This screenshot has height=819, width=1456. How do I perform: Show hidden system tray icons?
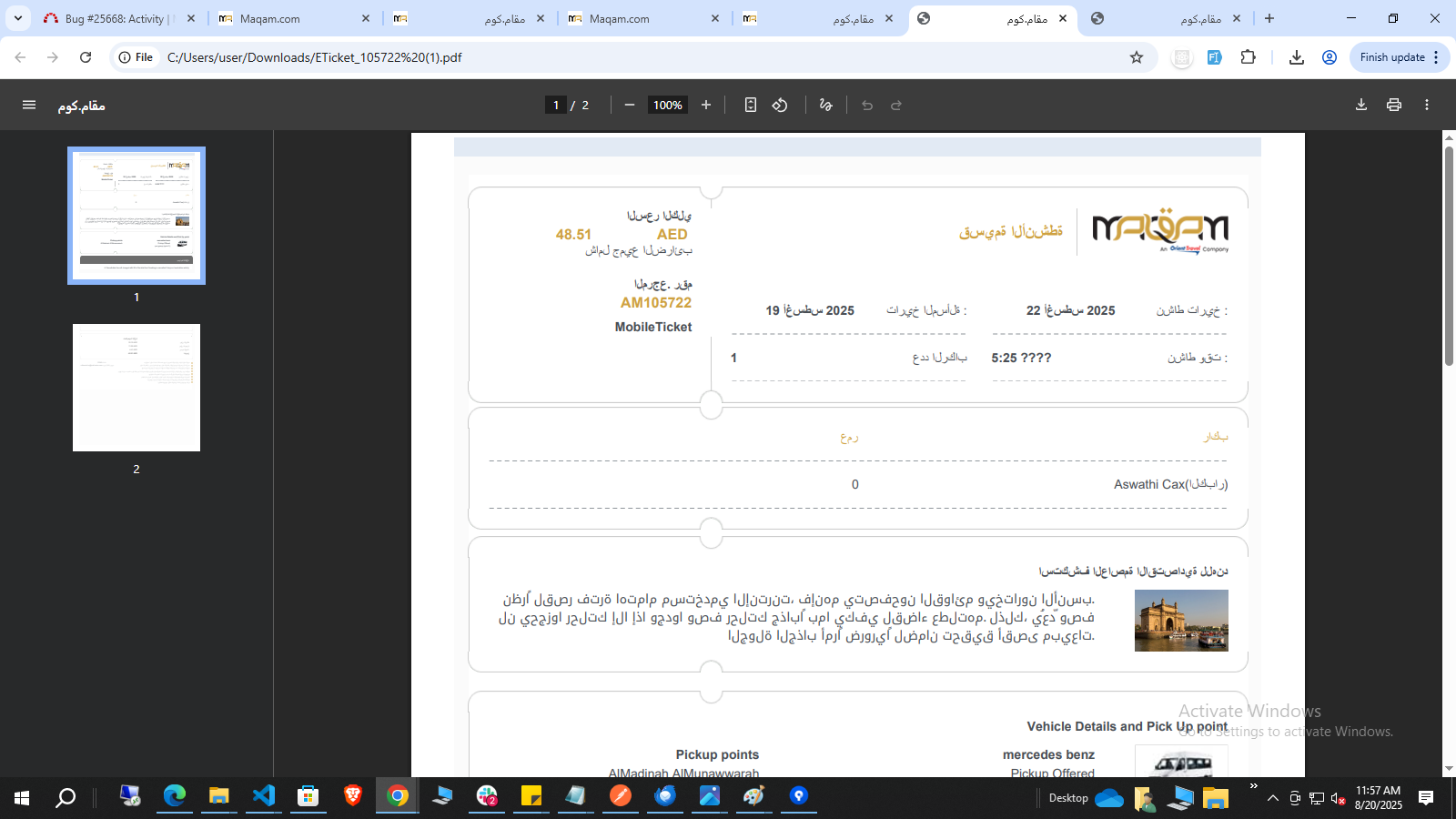[1272, 798]
